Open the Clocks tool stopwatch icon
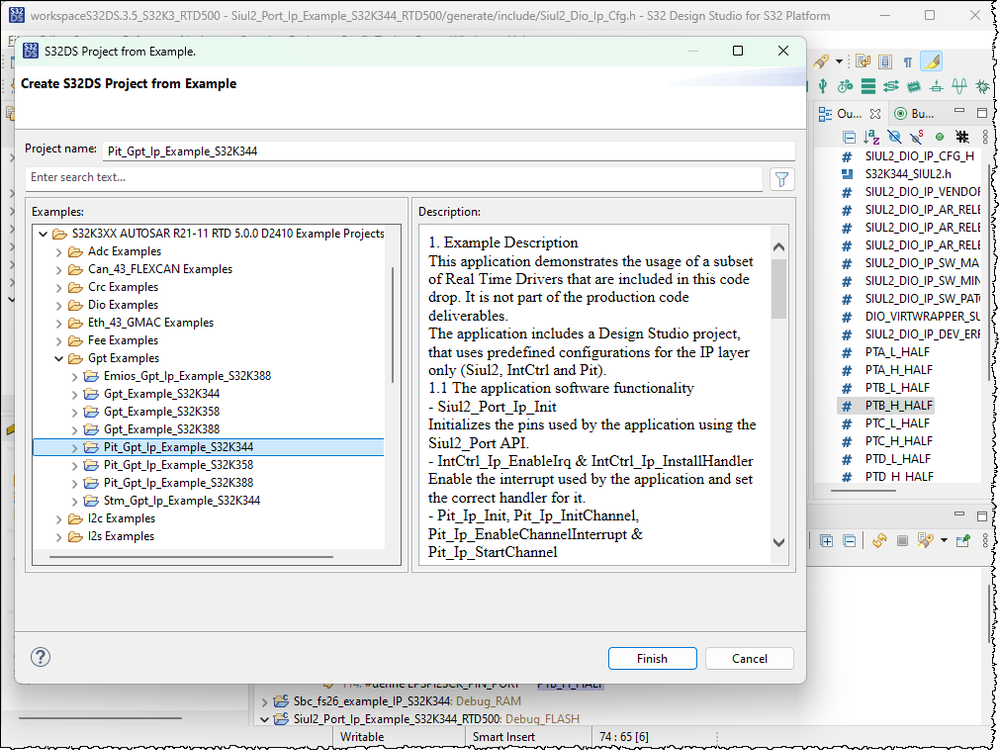Screen dimensions: 999x753 844,86
